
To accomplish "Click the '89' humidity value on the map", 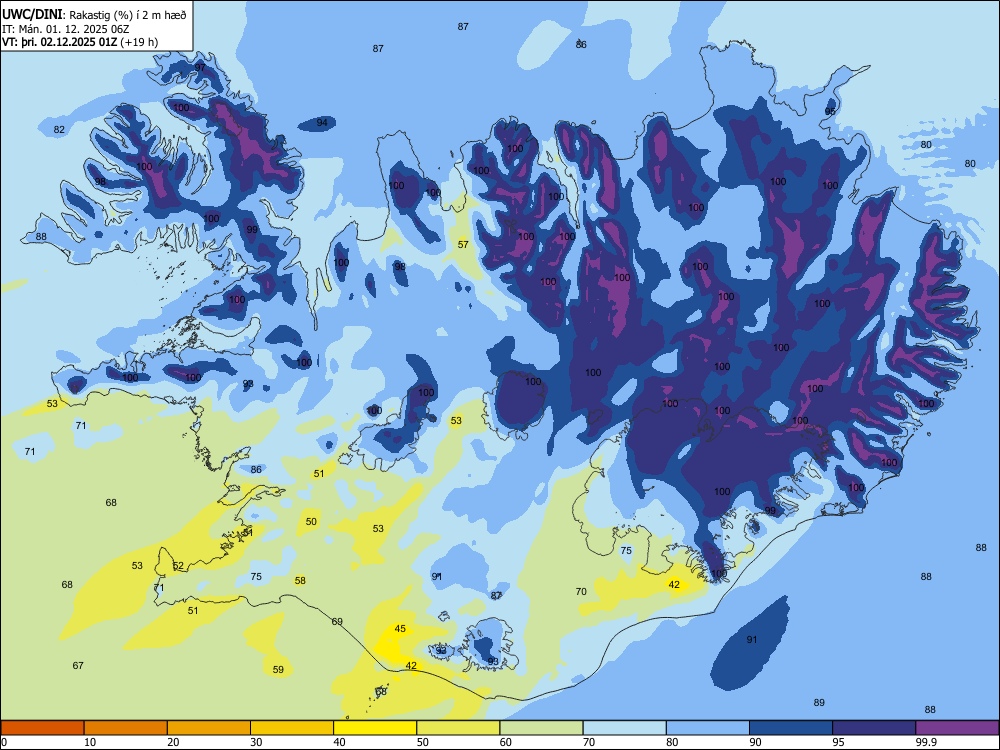I will coord(819,702).
